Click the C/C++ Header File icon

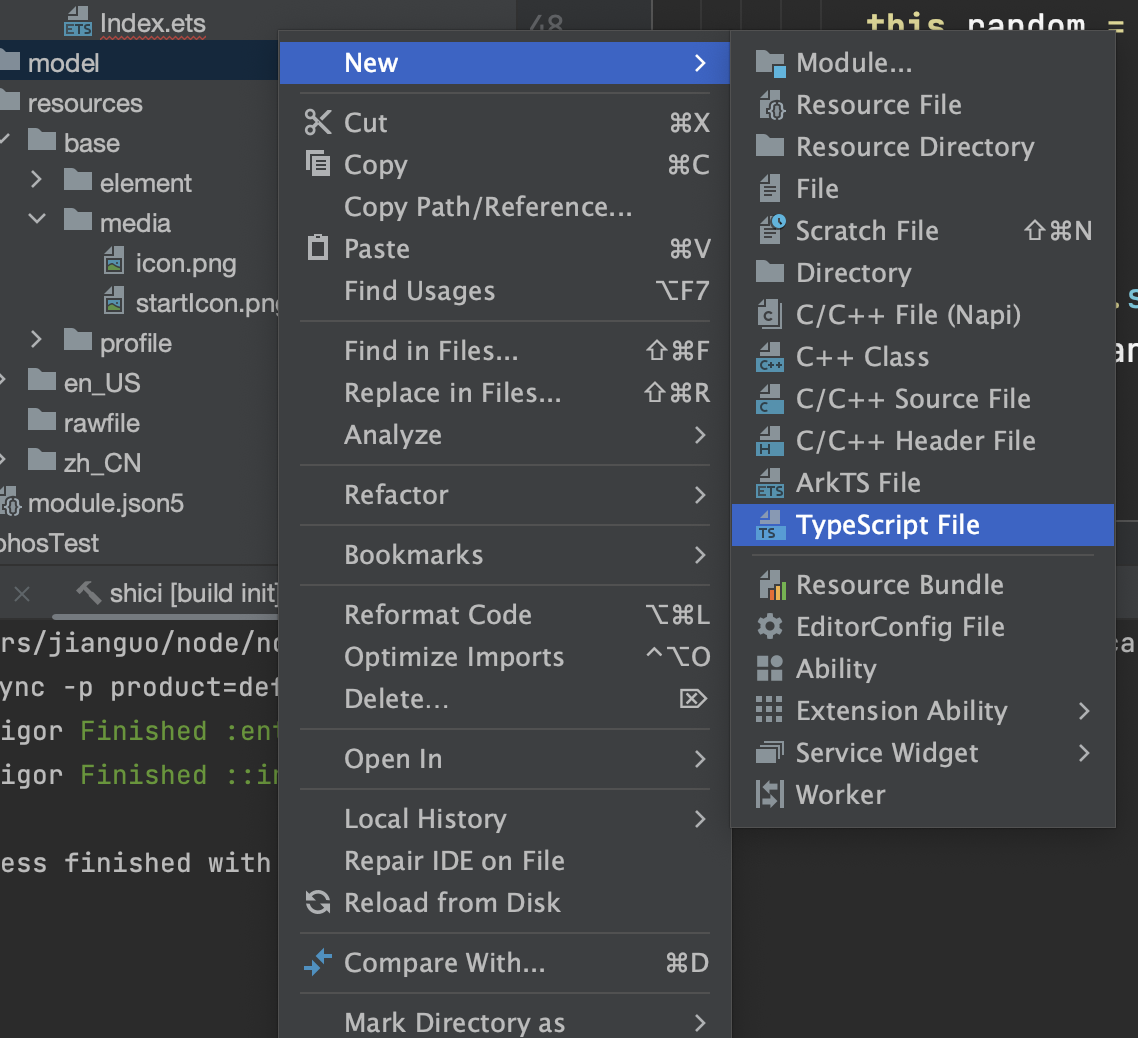point(770,441)
